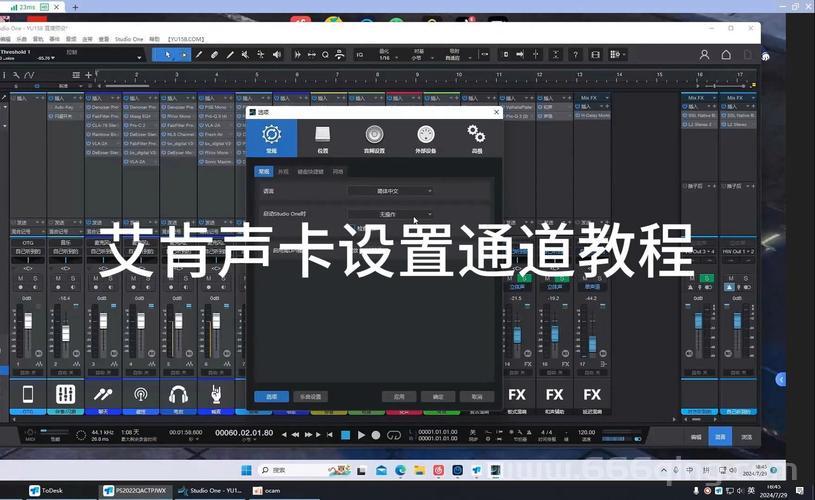815x500 pixels.
Task: Click the broadcast antenna channel icon
Action: (140, 394)
